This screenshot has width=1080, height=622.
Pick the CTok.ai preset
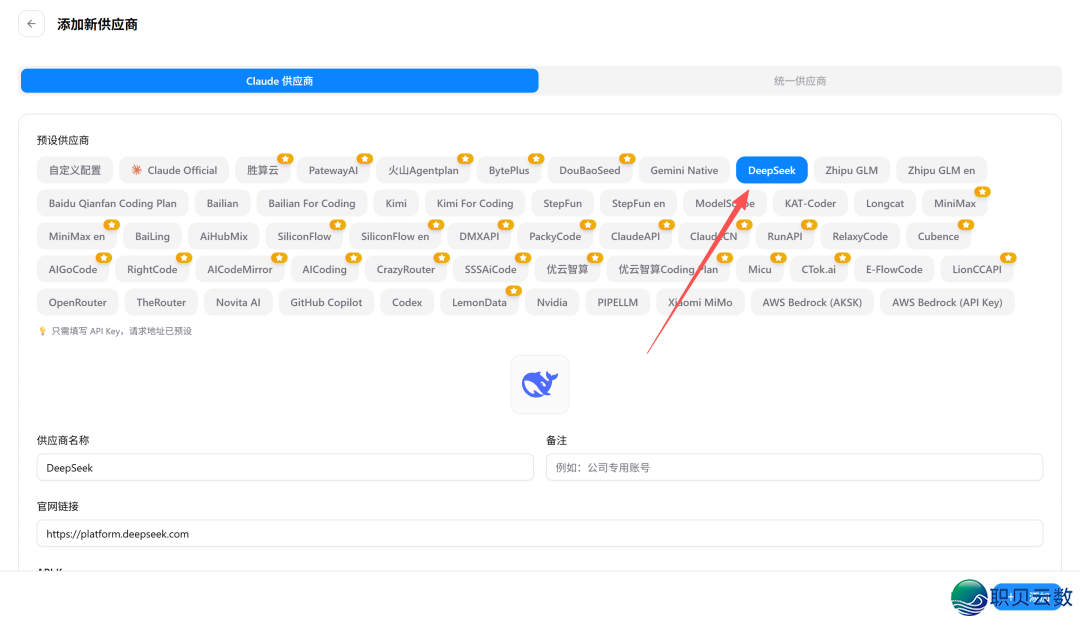(818, 269)
